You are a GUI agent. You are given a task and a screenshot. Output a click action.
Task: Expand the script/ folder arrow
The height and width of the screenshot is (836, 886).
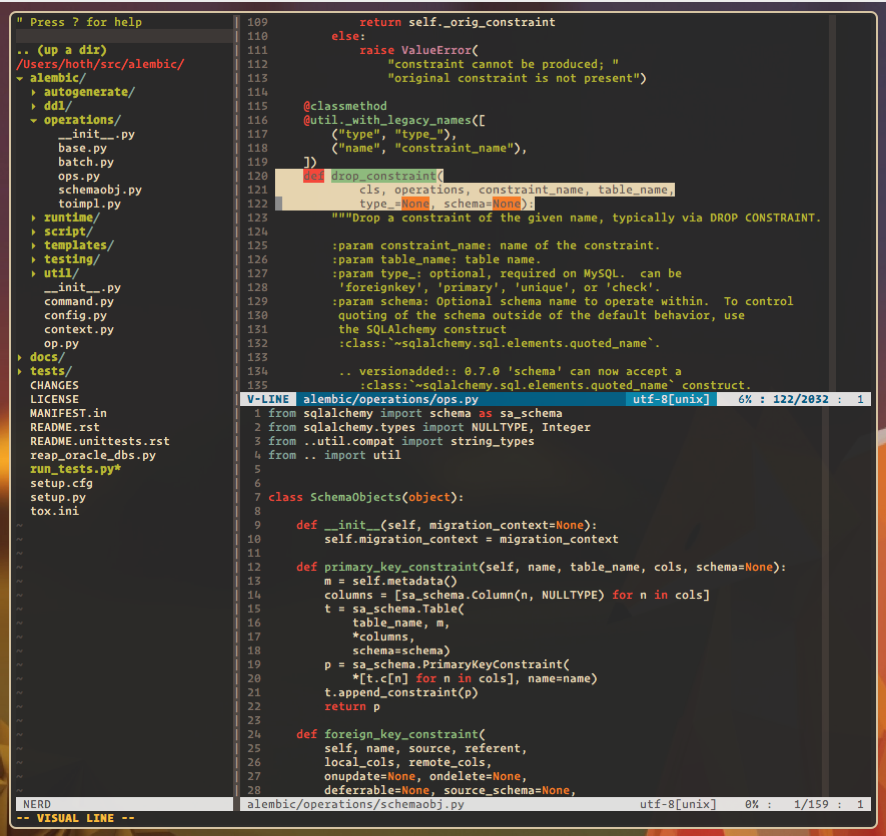(34, 232)
